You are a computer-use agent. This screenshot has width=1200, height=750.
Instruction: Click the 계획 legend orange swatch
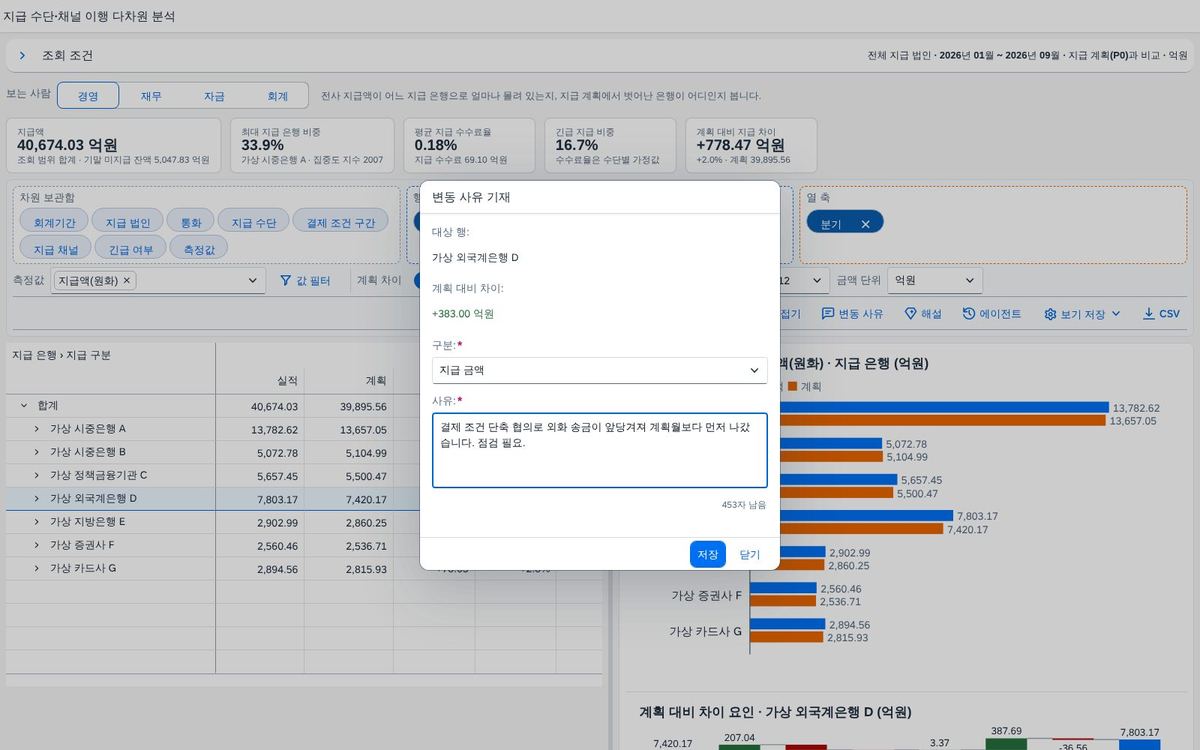[792, 386]
